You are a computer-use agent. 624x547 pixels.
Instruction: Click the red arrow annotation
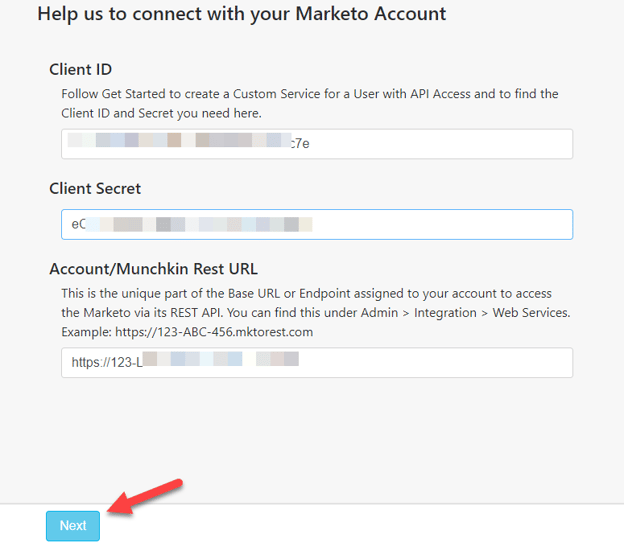click(x=145, y=496)
